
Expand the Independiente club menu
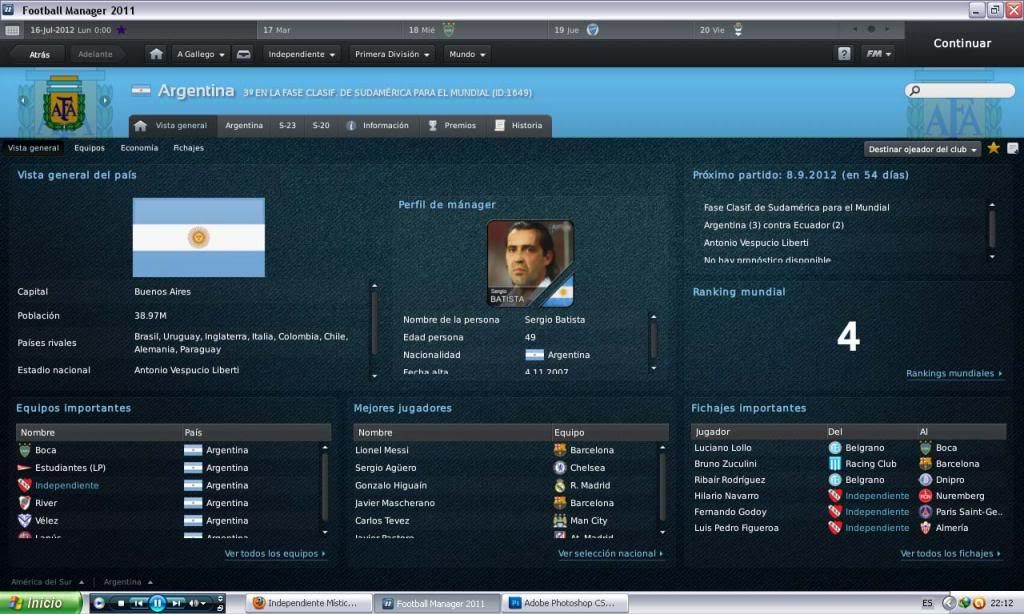[x=301, y=54]
